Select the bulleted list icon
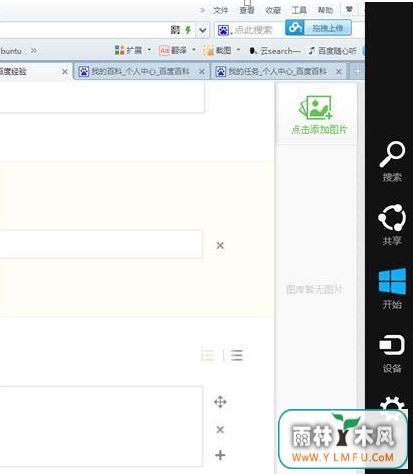This screenshot has height=474, width=413. pyautogui.click(x=237, y=355)
